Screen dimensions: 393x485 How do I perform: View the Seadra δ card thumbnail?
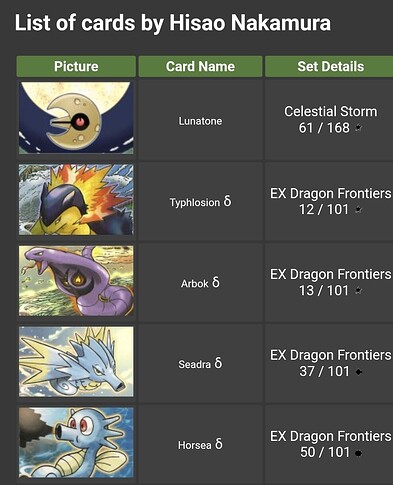pos(76,362)
